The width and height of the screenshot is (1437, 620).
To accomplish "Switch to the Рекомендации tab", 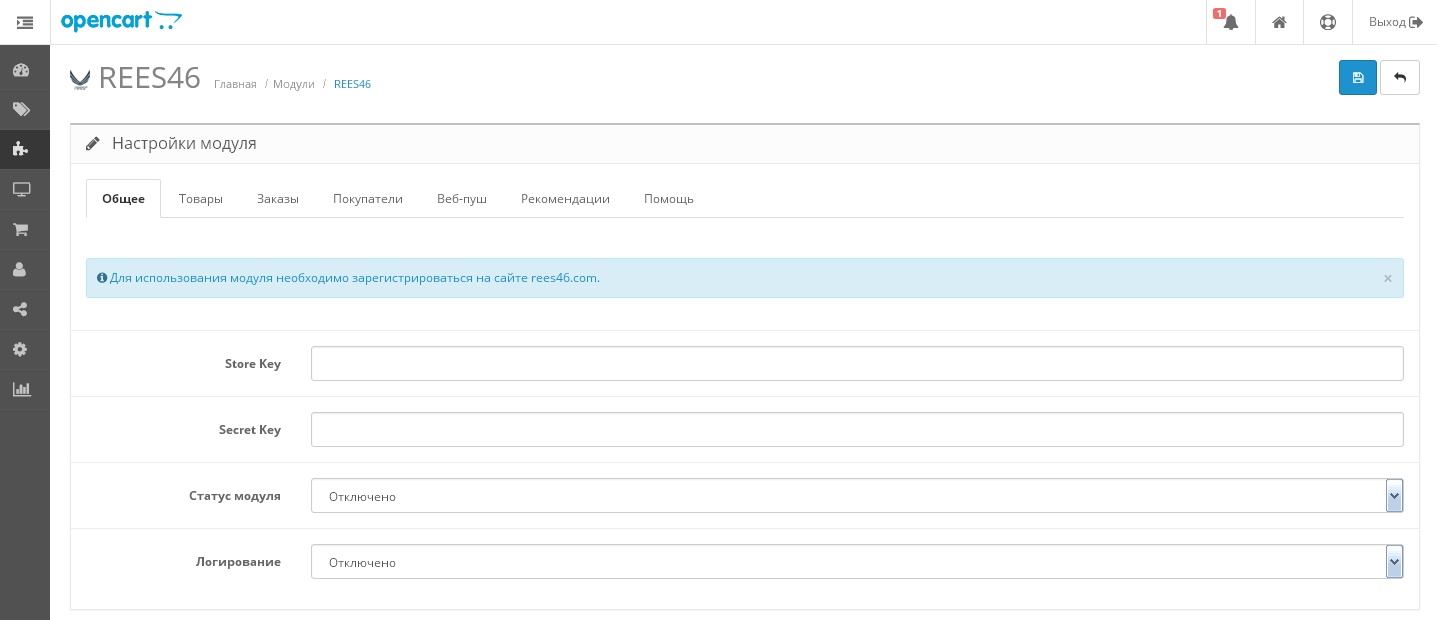I will click(565, 199).
